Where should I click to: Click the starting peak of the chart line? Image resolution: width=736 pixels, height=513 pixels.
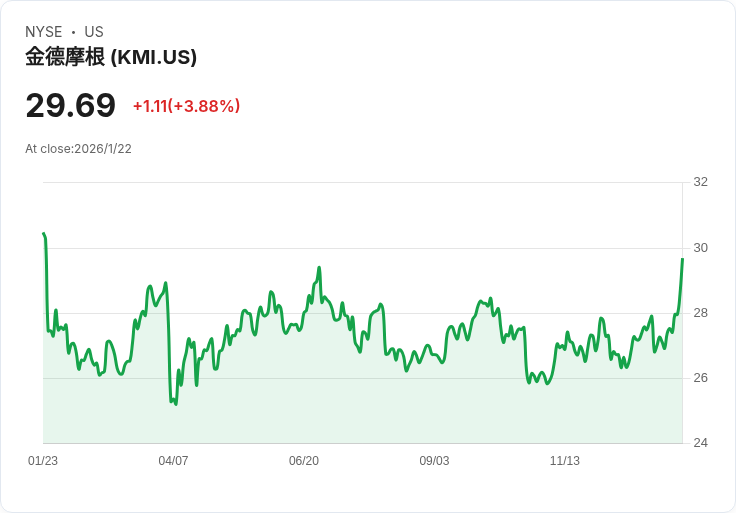coord(44,234)
